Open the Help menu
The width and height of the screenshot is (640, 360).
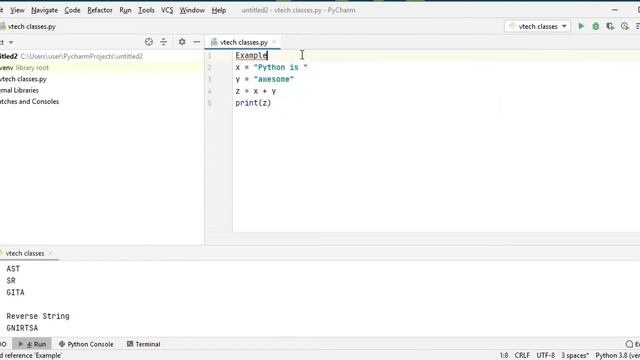tap(219, 10)
